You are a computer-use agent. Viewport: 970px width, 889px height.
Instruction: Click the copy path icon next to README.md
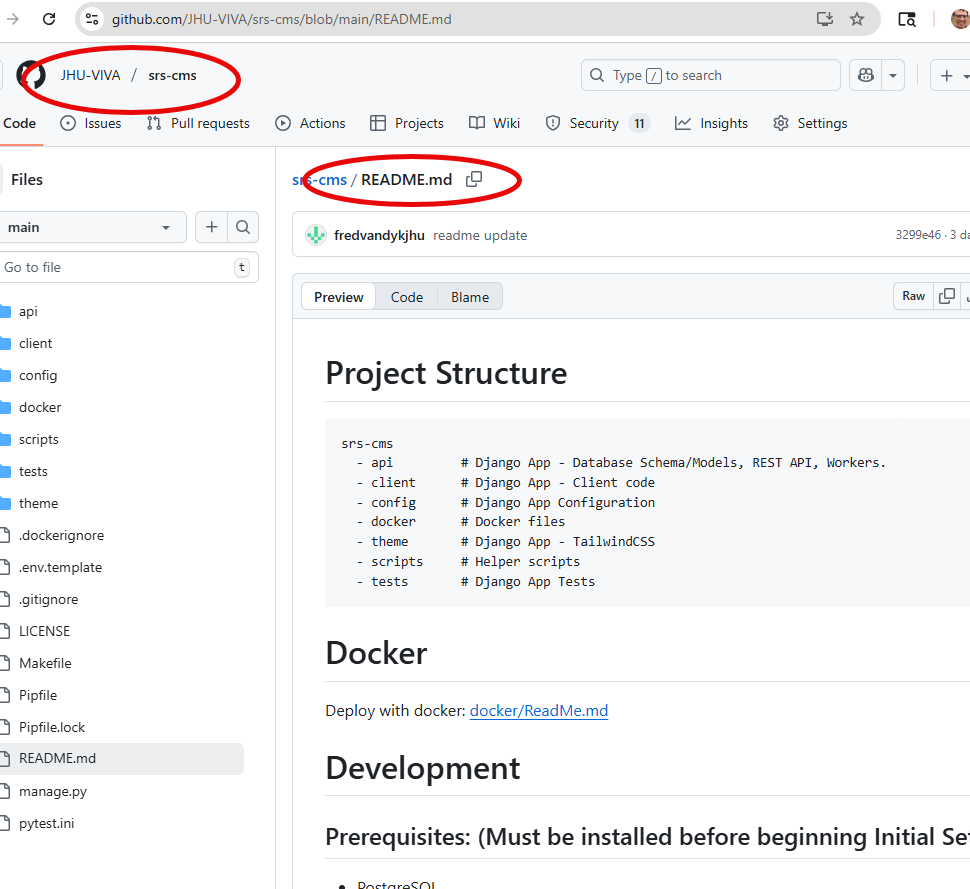474,179
